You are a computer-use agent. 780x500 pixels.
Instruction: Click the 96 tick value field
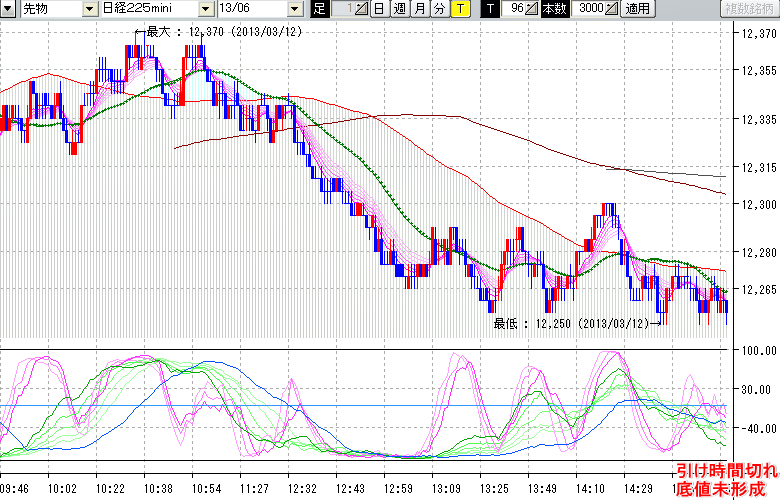coord(514,9)
